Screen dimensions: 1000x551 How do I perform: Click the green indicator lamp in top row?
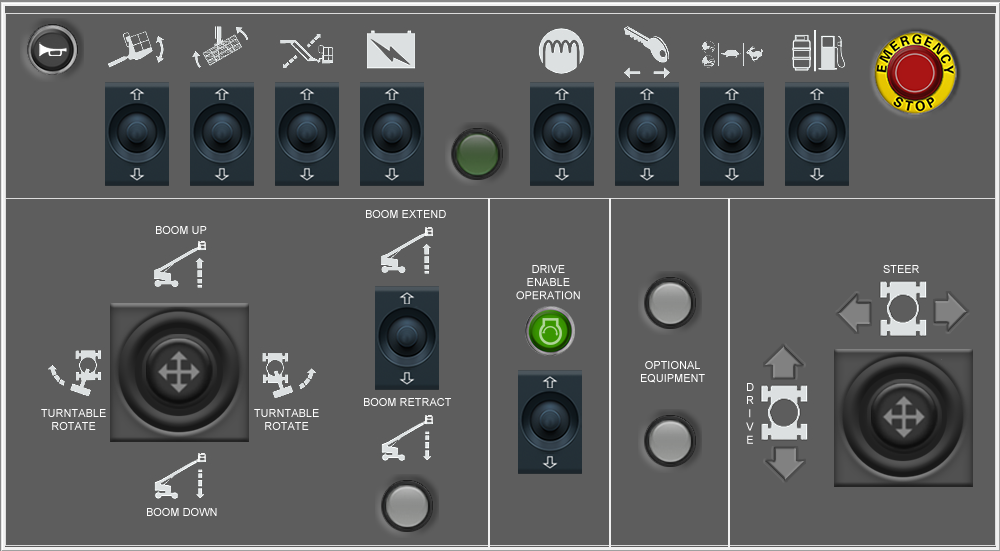pyautogui.click(x=477, y=154)
